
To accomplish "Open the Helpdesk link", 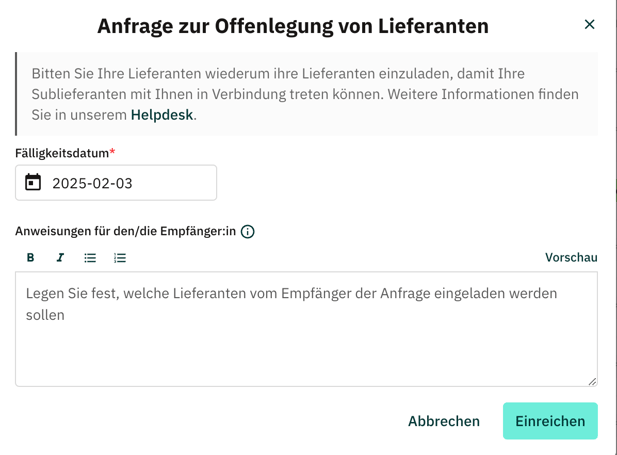I will [x=162, y=115].
